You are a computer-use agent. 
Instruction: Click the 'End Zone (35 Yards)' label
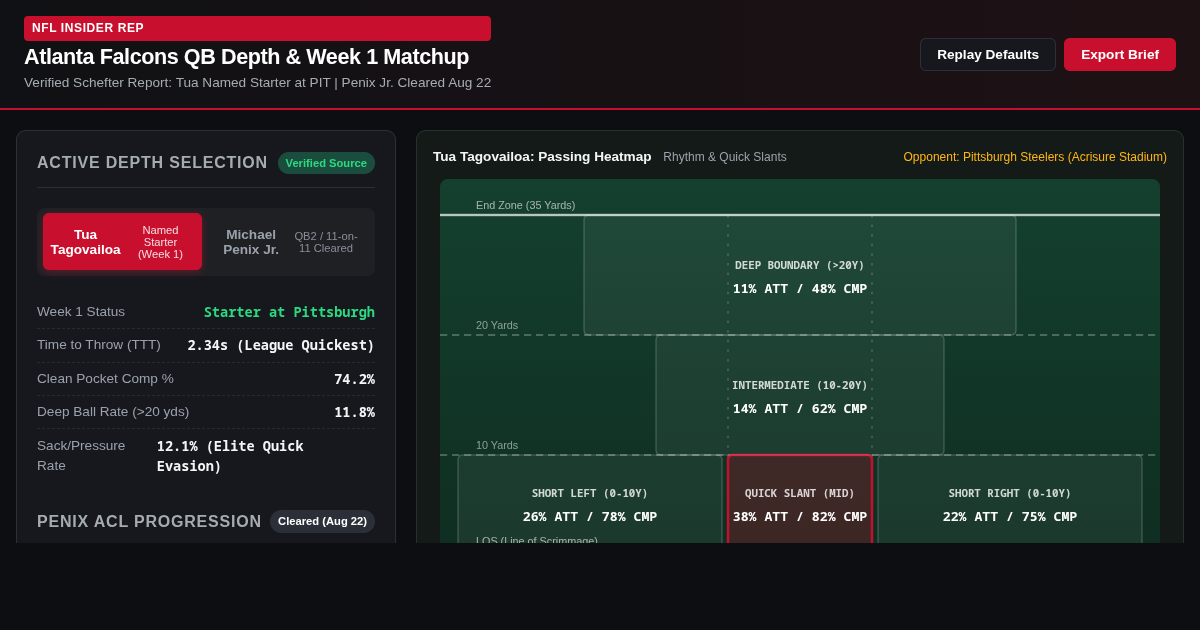click(x=525, y=205)
